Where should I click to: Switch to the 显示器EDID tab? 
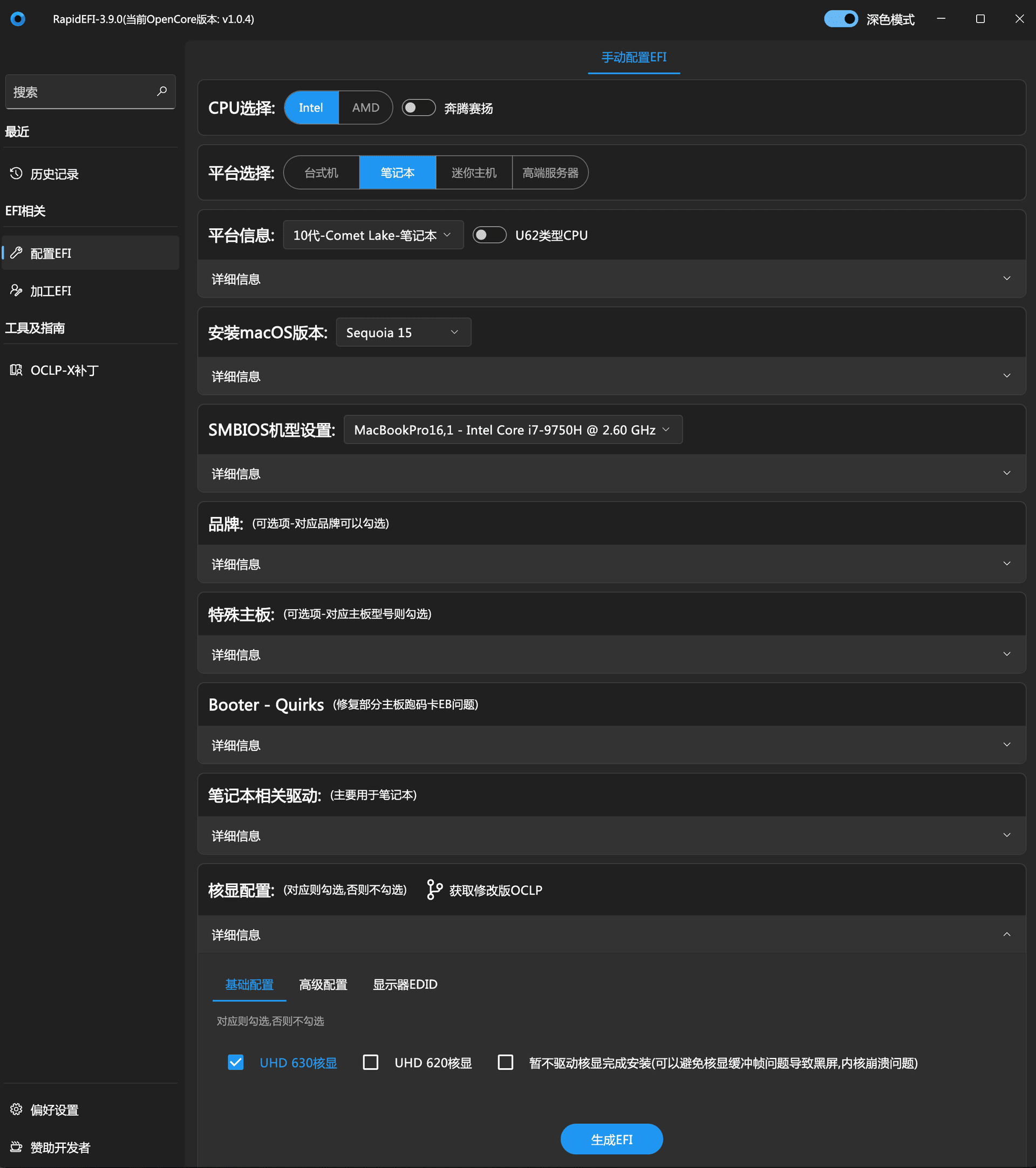(405, 984)
